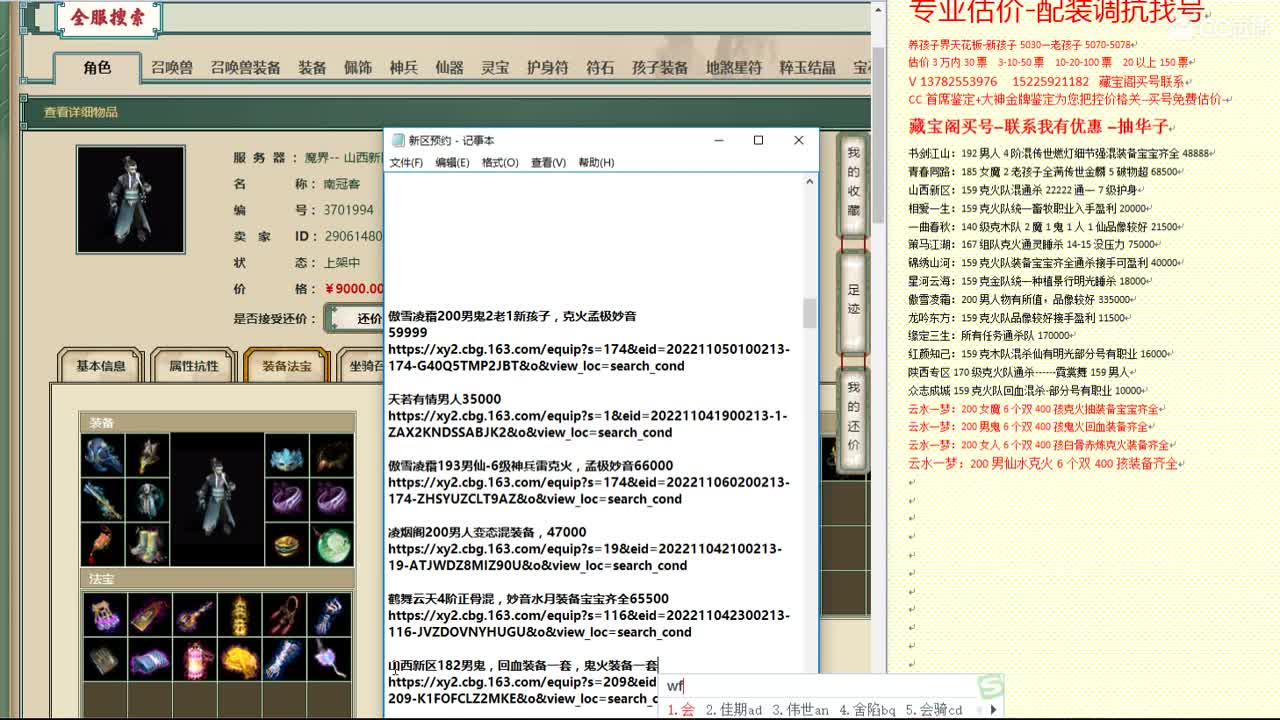Switch to the 召唤兽 tab
This screenshot has height=720, width=1280.
point(172,67)
